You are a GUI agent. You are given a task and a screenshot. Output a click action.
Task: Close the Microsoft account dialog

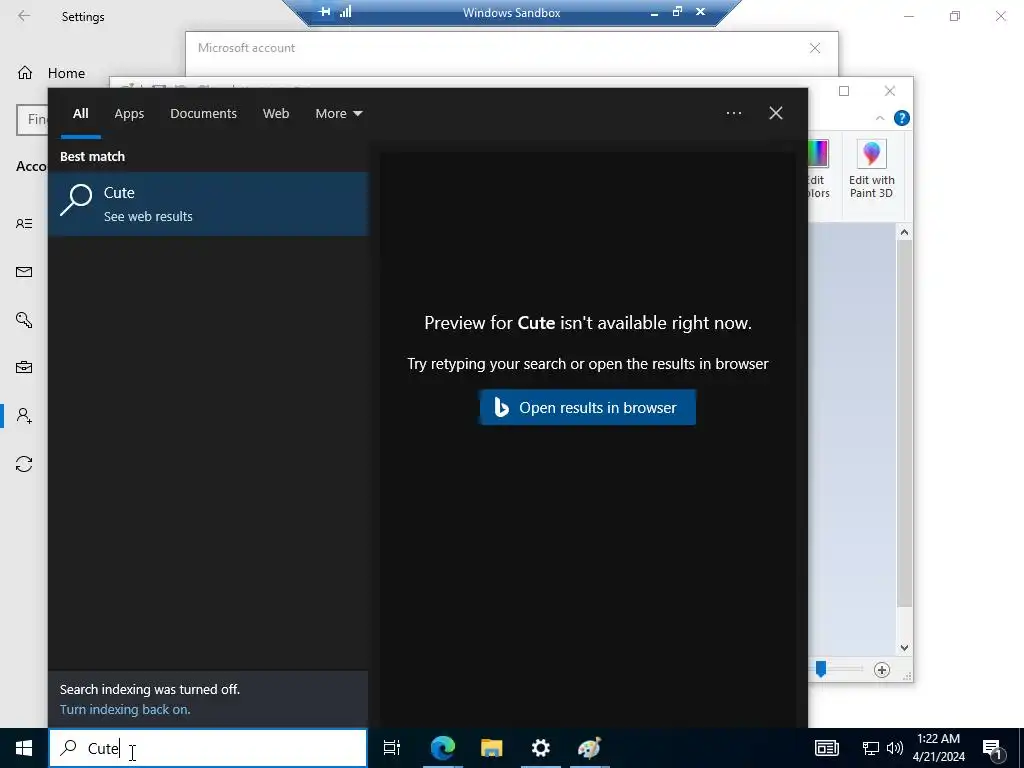(815, 48)
